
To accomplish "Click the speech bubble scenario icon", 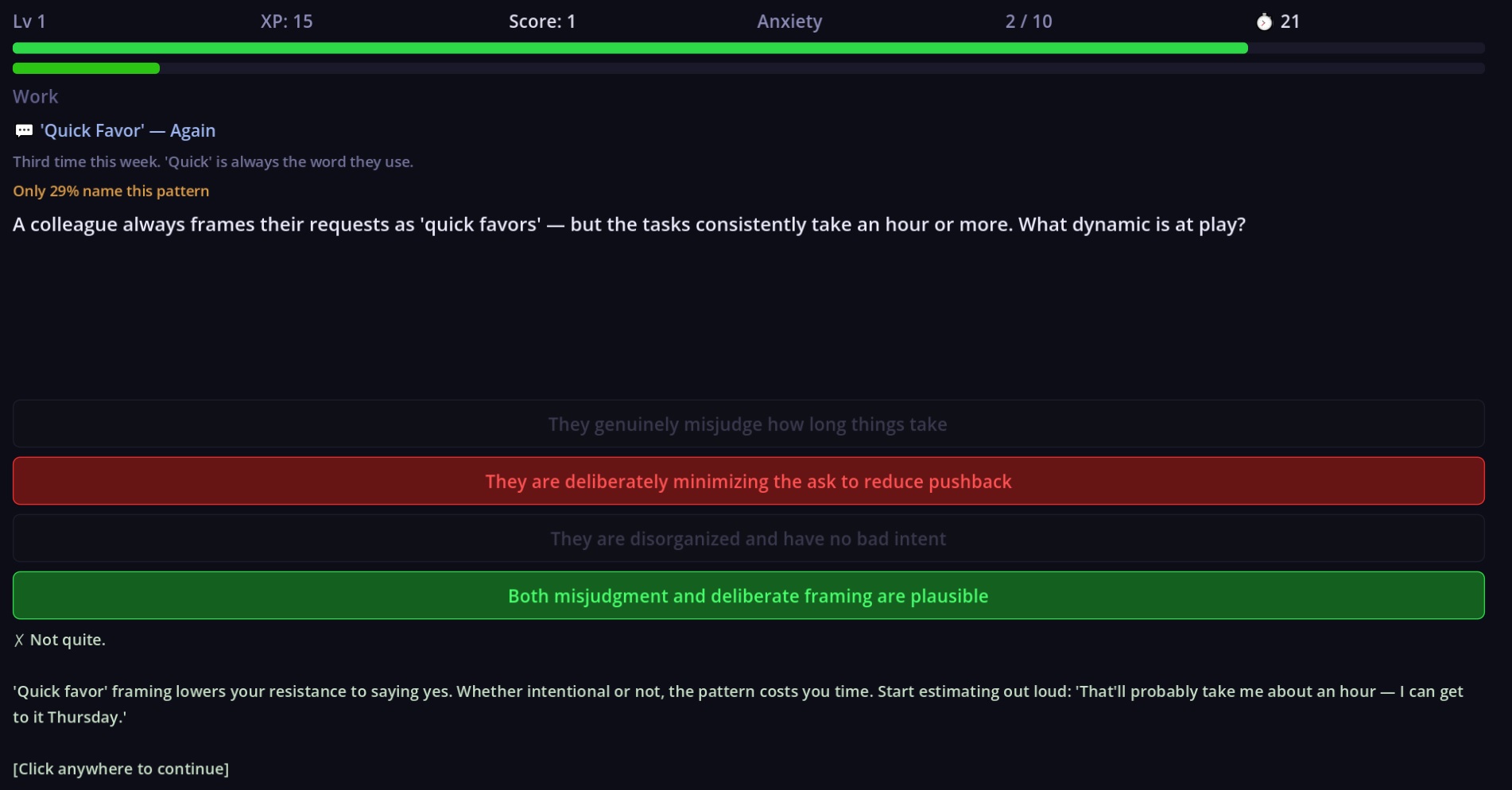I will click(24, 130).
